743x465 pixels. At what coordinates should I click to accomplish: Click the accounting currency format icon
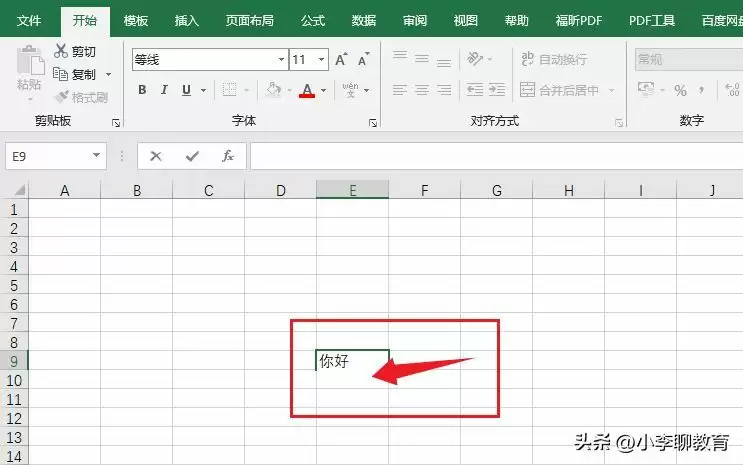point(646,90)
